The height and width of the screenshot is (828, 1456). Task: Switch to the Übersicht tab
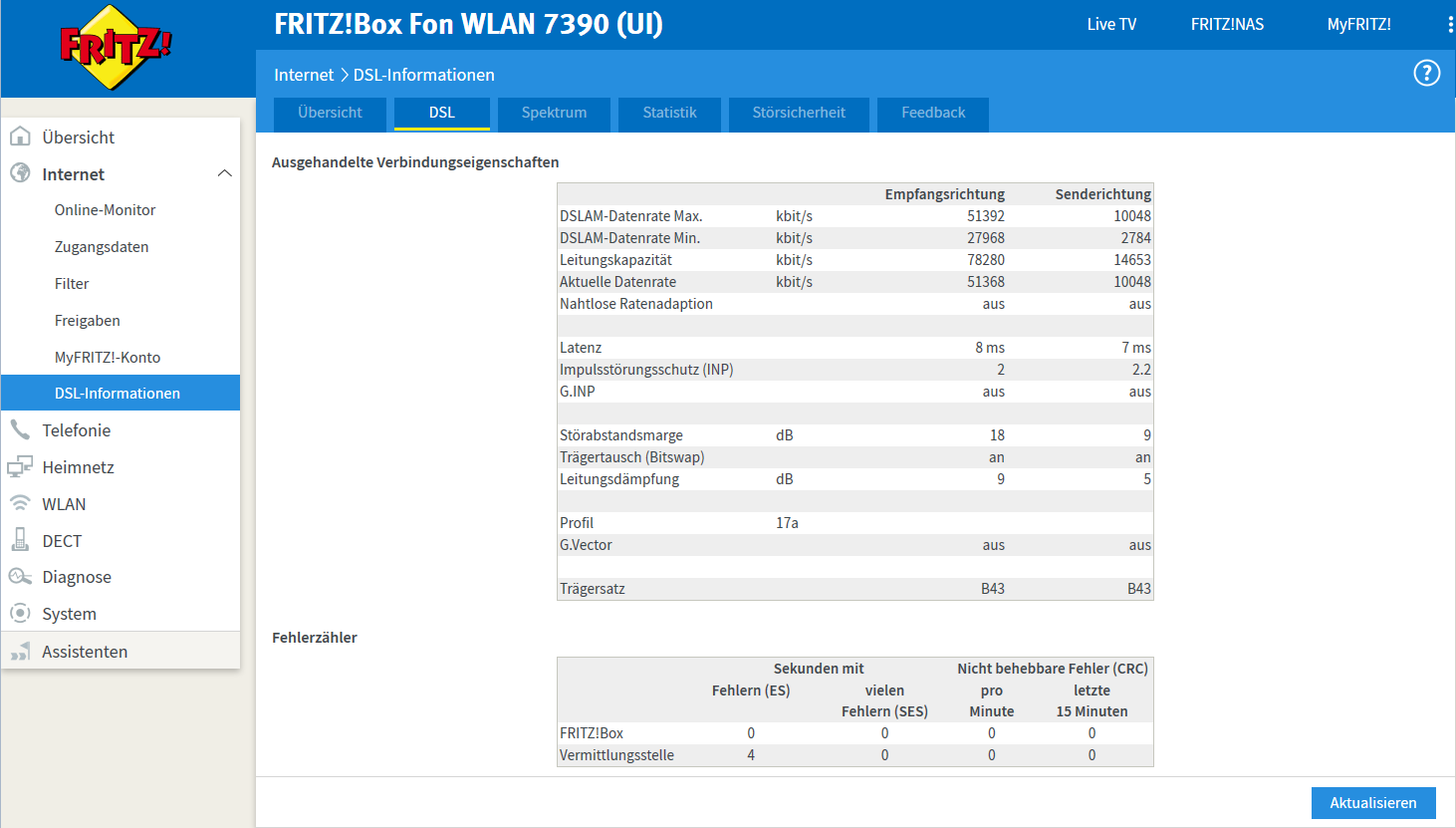point(330,113)
